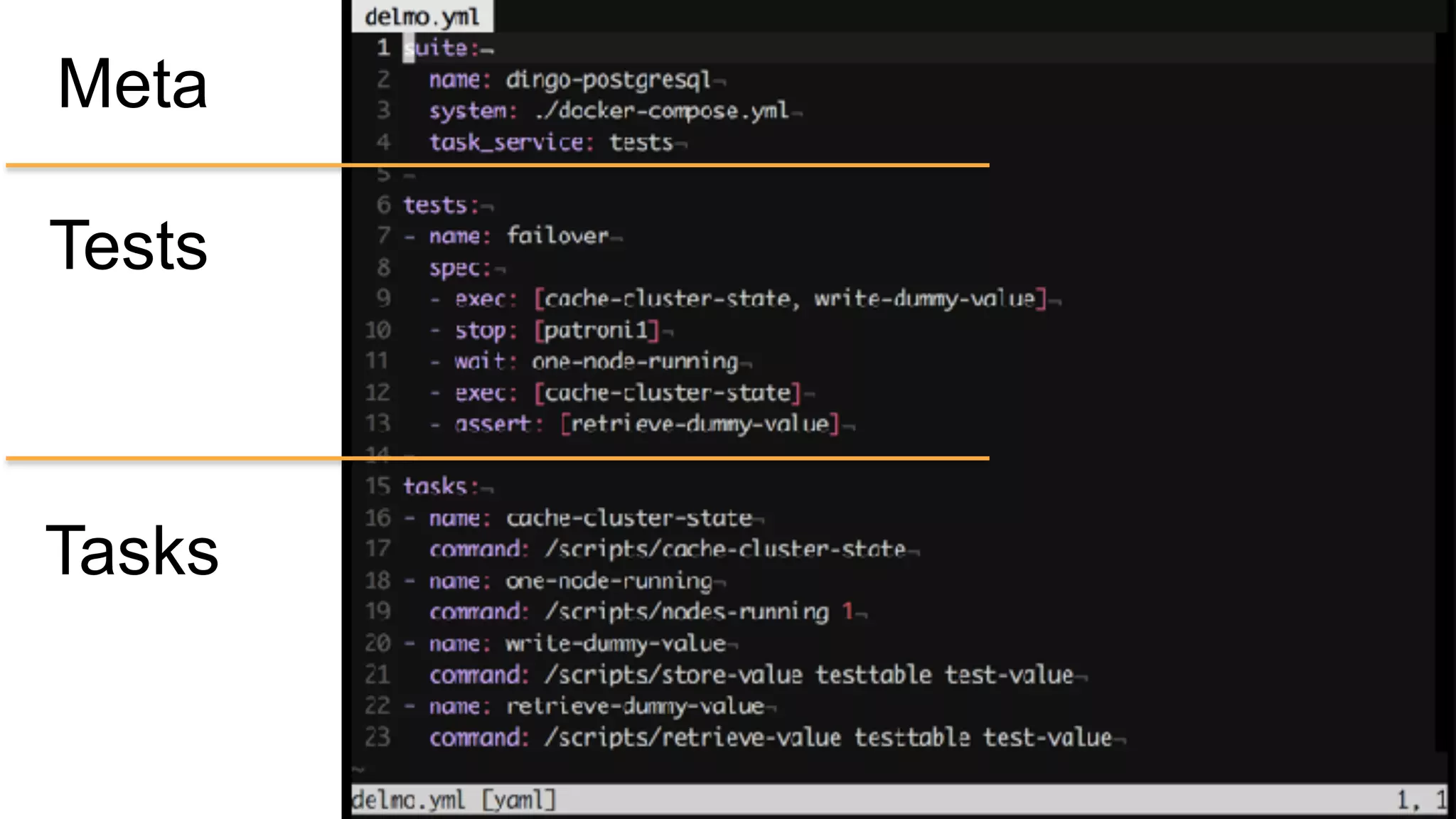Click line number 23 in the gutter
Viewport: 1456px width, 819px height.
378,737
